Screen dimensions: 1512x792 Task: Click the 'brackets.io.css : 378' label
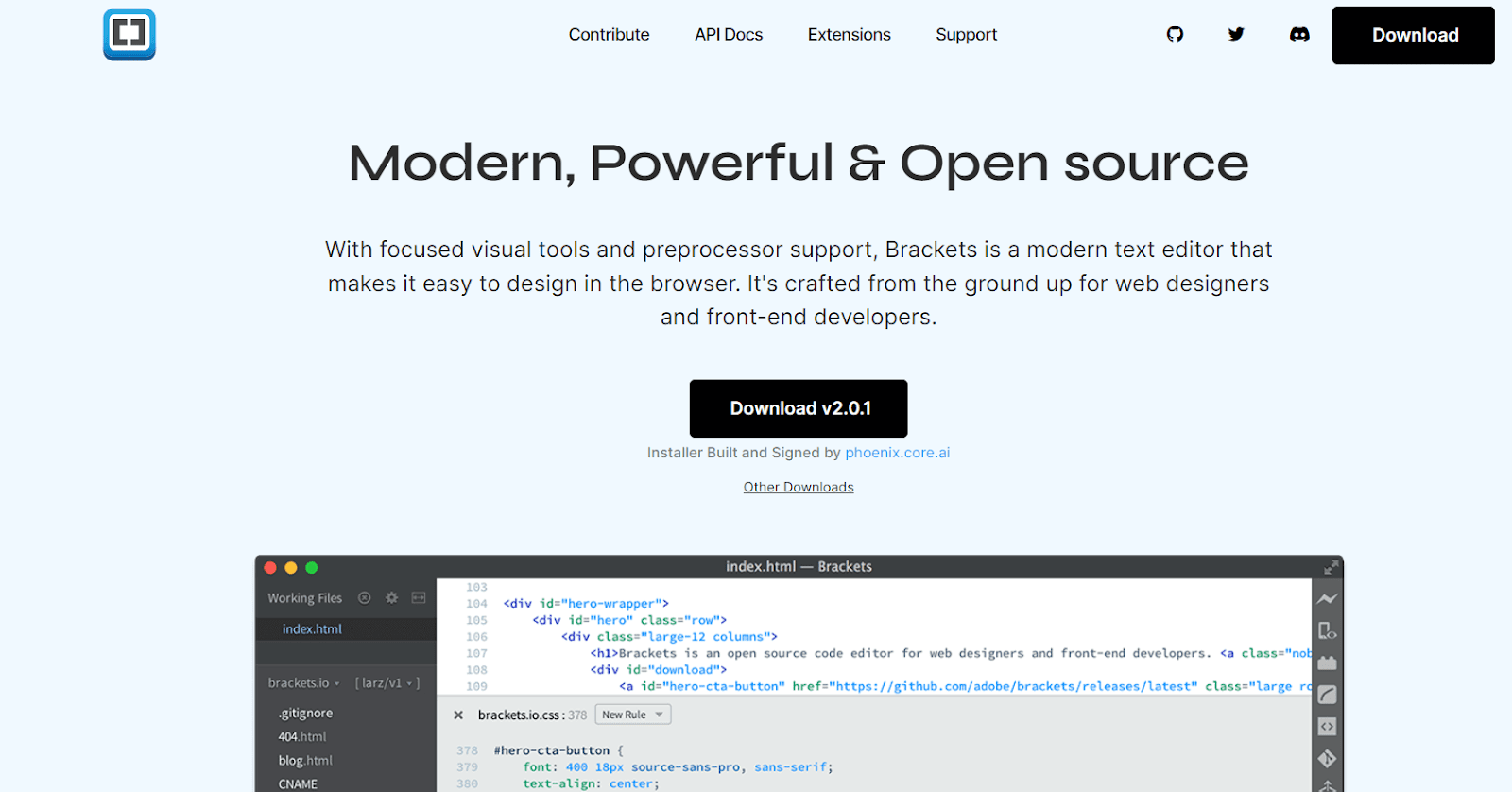click(x=532, y=715)
